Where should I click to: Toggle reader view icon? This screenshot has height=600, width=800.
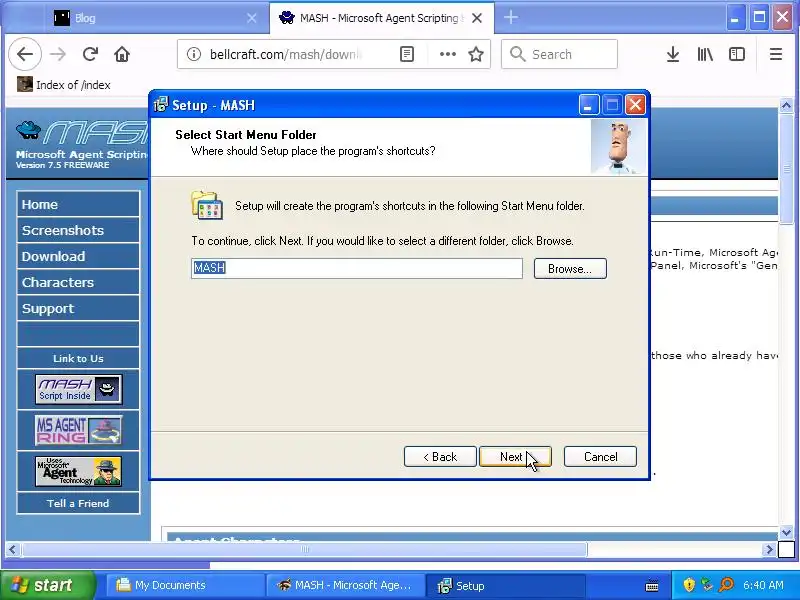(407, 54)
